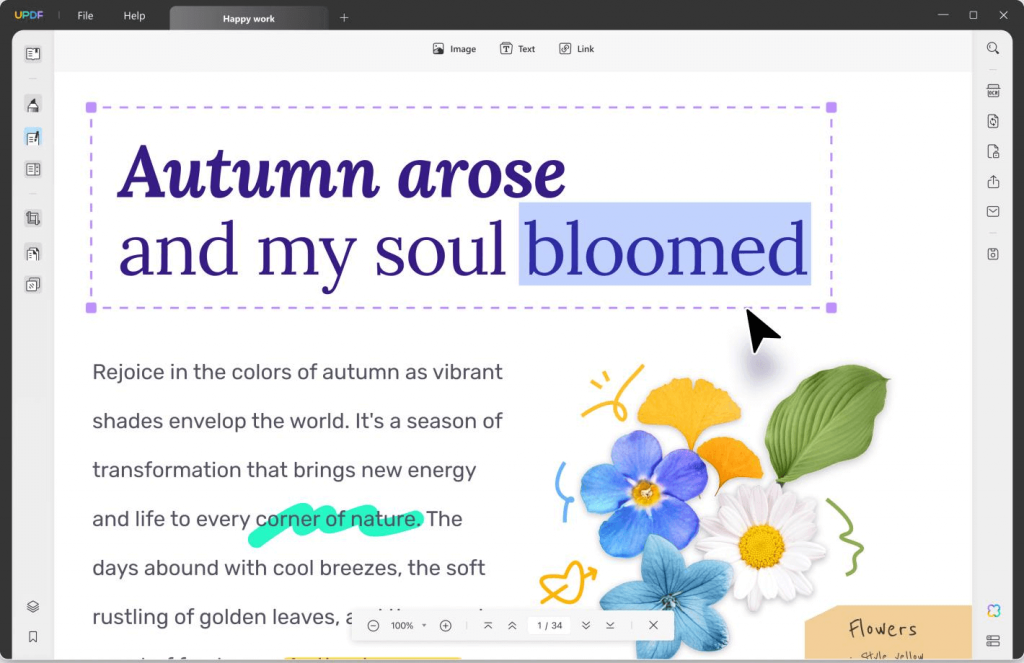Insert a Link
This screenshot has height=663, width=1024.
click(576, 48)
